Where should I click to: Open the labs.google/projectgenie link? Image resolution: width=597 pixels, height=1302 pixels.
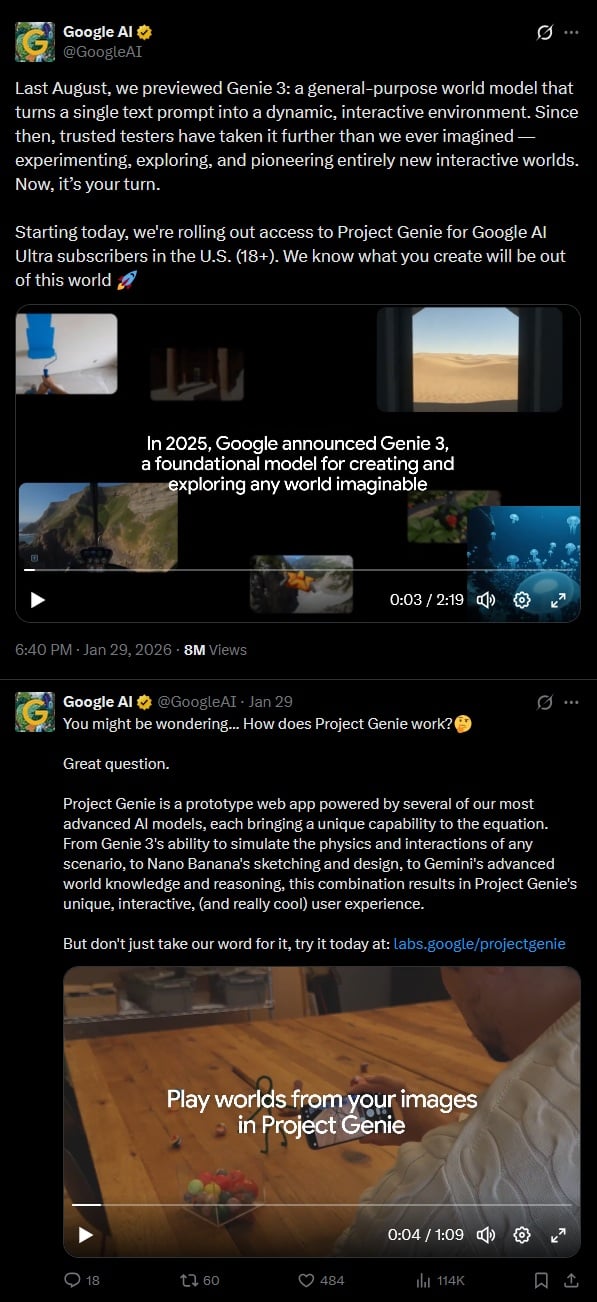click(x=480, y=943)
